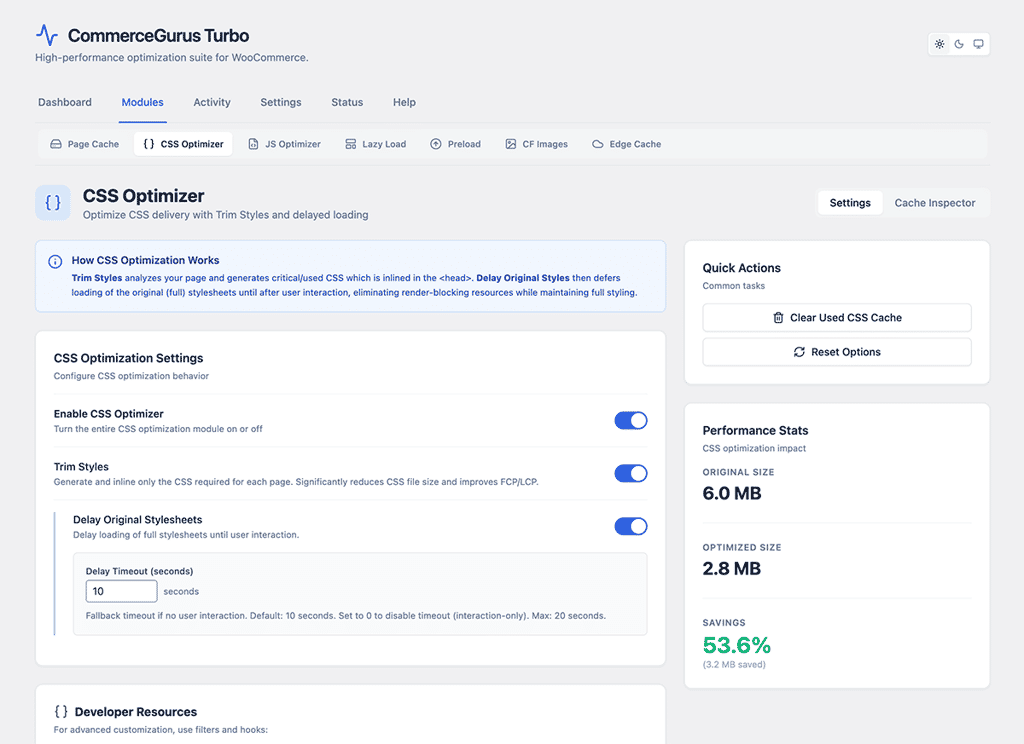Open the Preload module

pos(455,144)
